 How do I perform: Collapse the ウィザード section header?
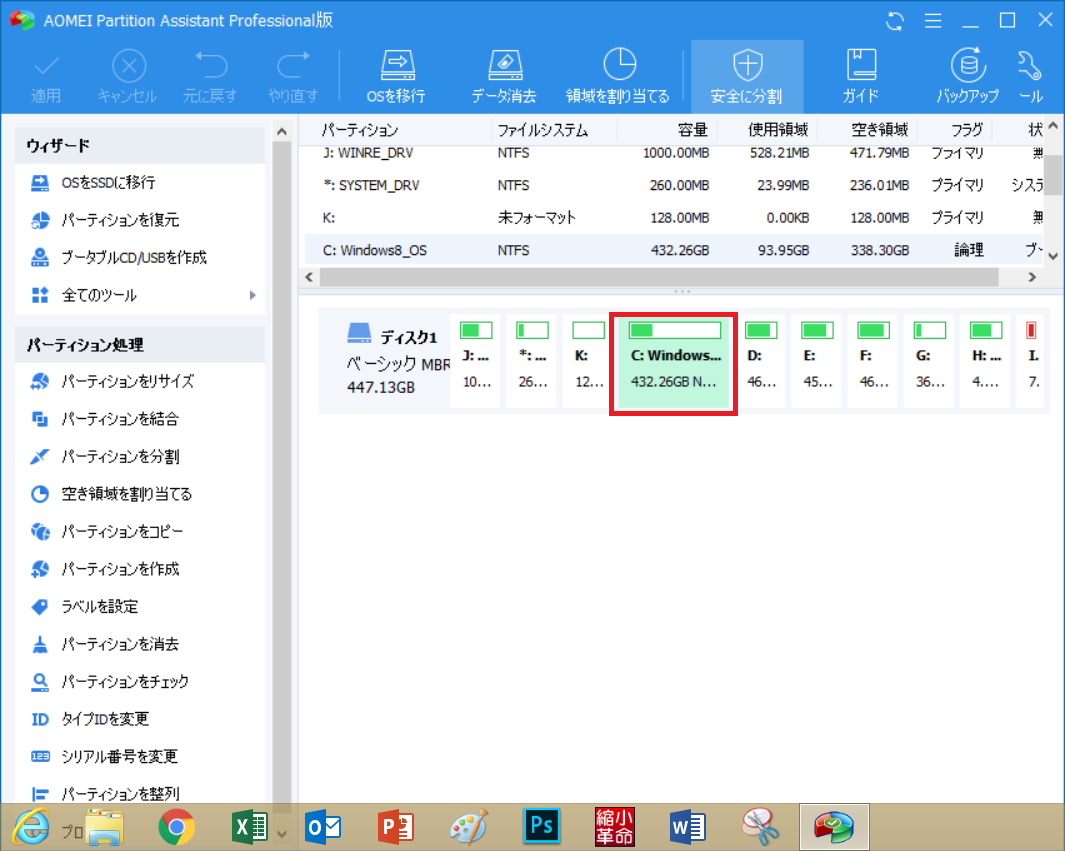[140, 145]
